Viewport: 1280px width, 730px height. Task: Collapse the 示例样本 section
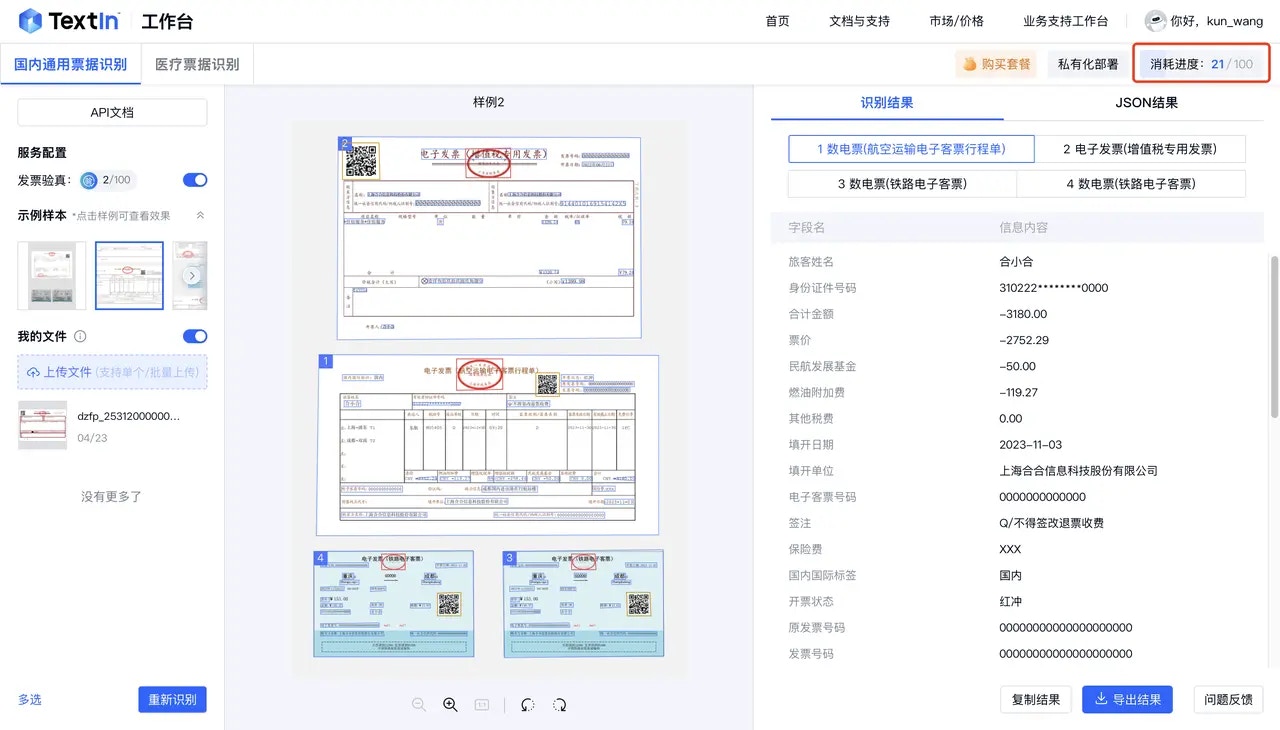point(200,215)
